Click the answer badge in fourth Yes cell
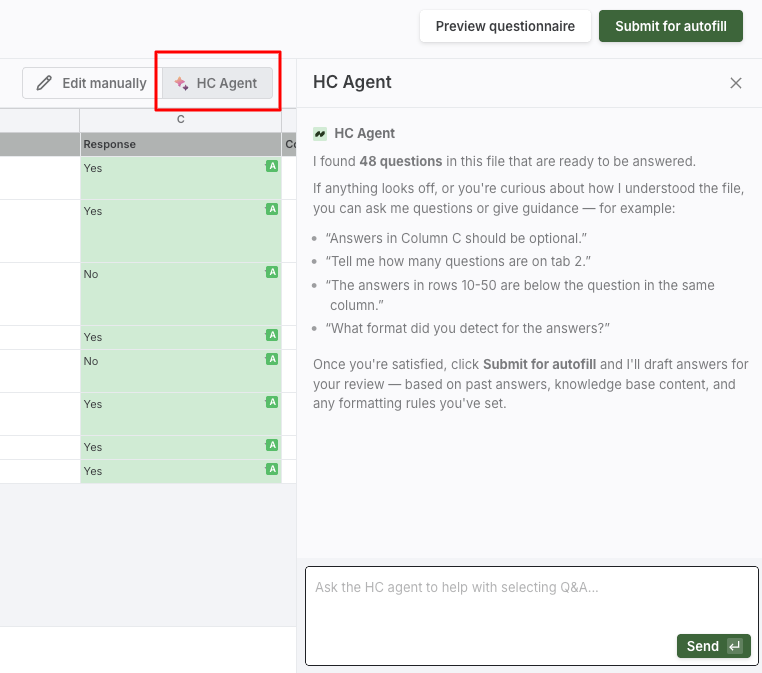Viewport: 762px width, 673px height. click(x=272, y=402)
